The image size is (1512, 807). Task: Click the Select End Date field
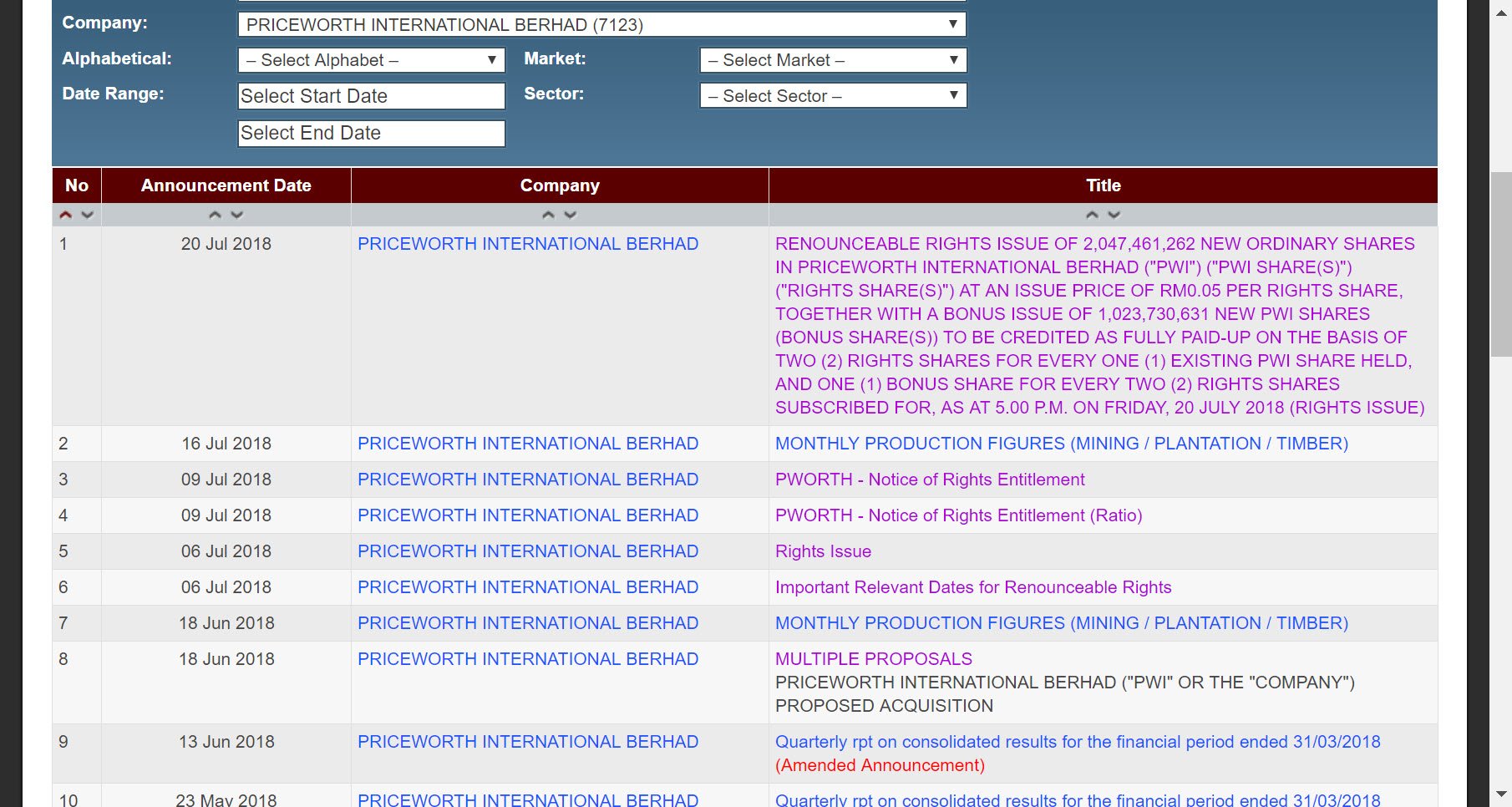point(372,134)
